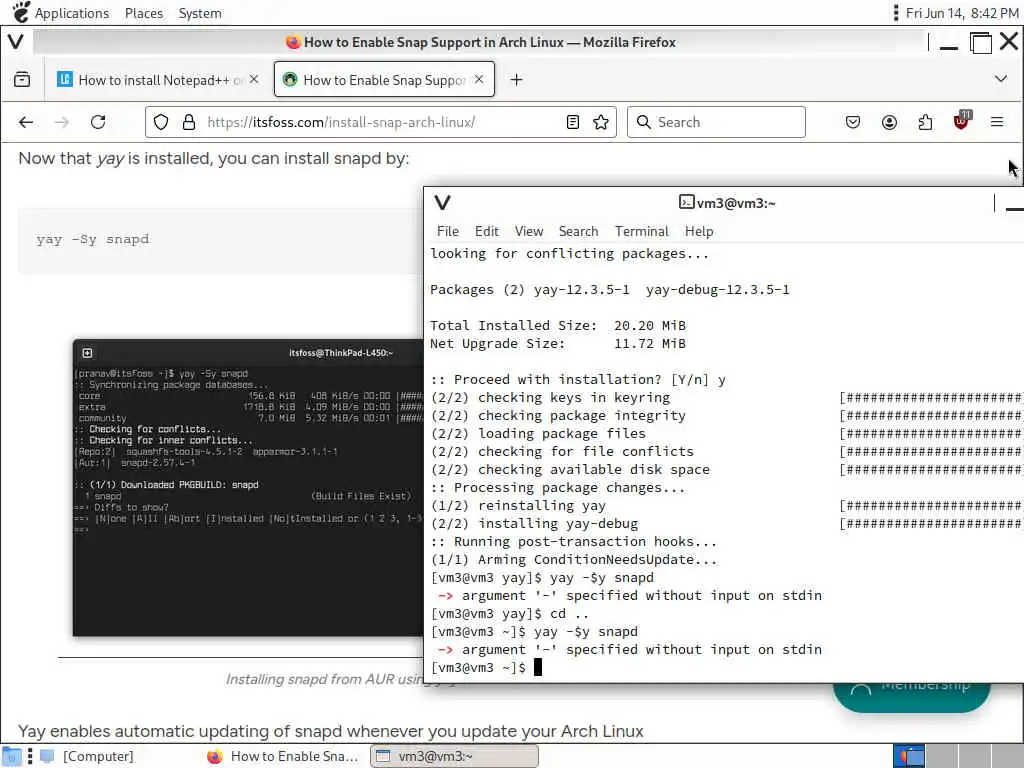The image size is (1024, 768).
Task: Minimize the terminal window
Action: point(1014,207)
